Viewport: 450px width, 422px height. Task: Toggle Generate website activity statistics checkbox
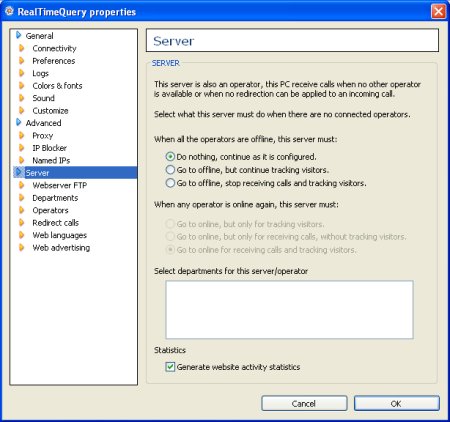point(170,367)
